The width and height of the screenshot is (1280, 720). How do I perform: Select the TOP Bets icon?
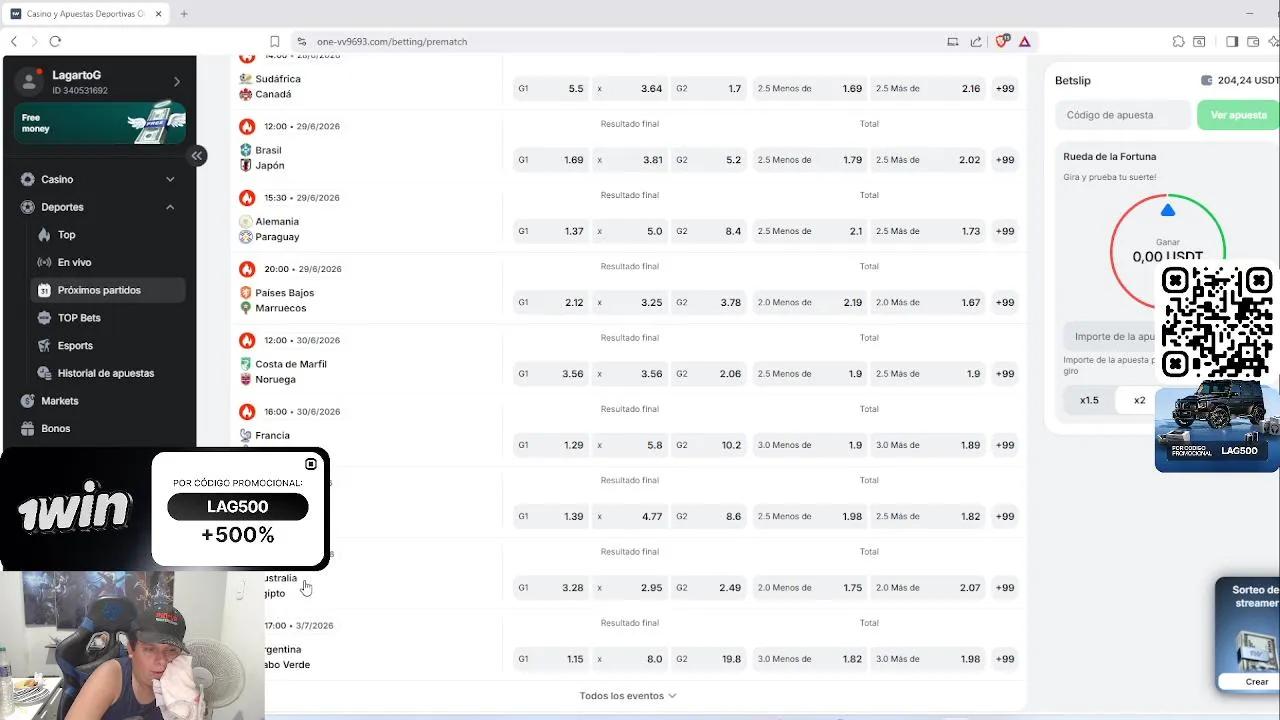[44, 318]
